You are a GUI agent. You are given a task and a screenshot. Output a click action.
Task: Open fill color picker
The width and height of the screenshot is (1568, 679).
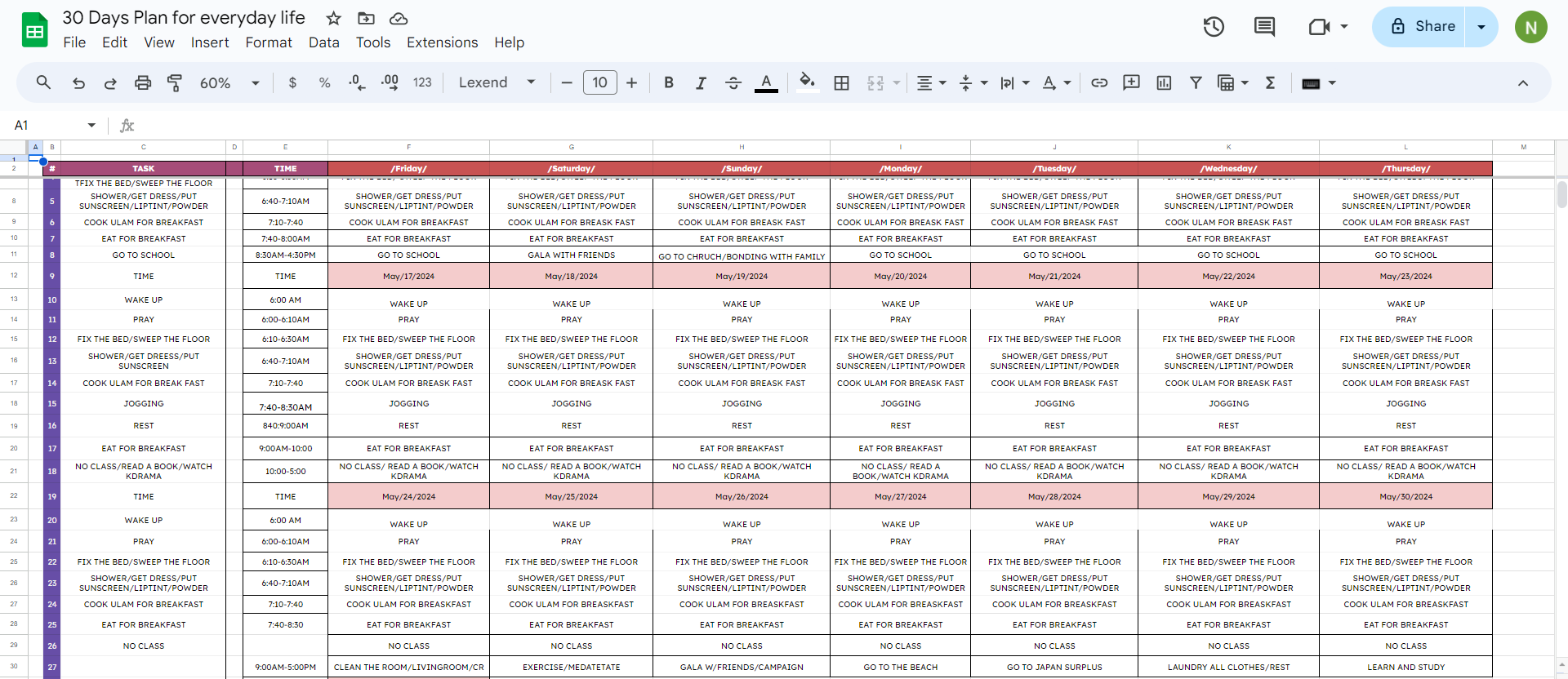click(807, 82)
